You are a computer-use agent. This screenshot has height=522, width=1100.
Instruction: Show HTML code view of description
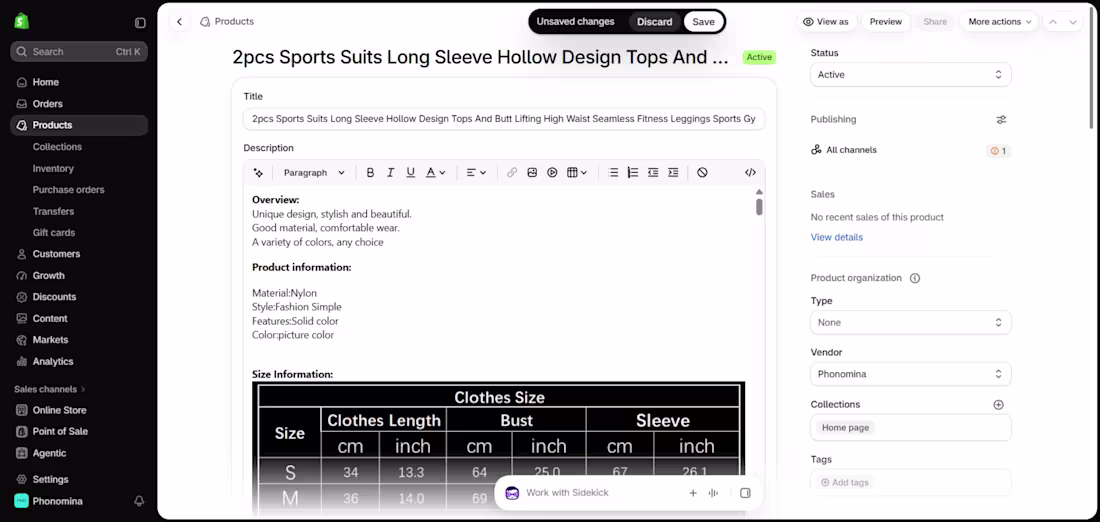750,173
